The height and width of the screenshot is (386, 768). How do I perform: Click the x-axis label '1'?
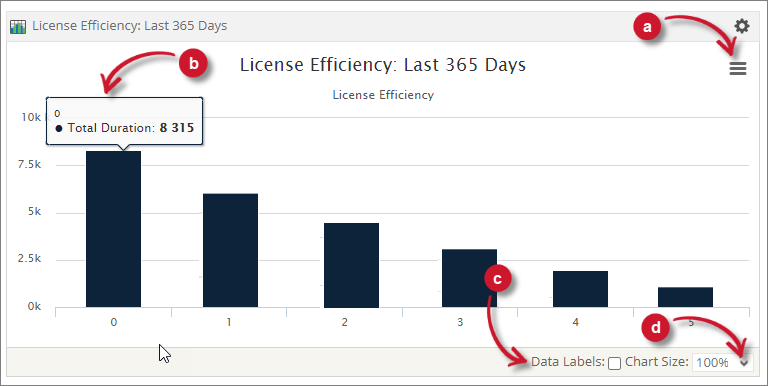(229, 323)
